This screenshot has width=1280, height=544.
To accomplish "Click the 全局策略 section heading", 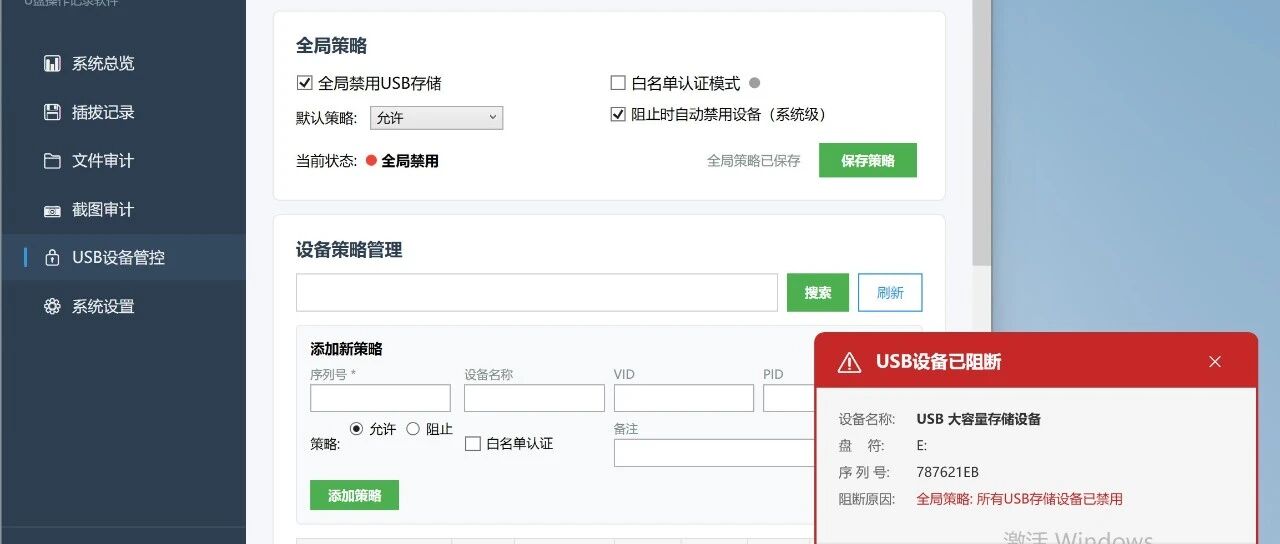I will [331, 46].
